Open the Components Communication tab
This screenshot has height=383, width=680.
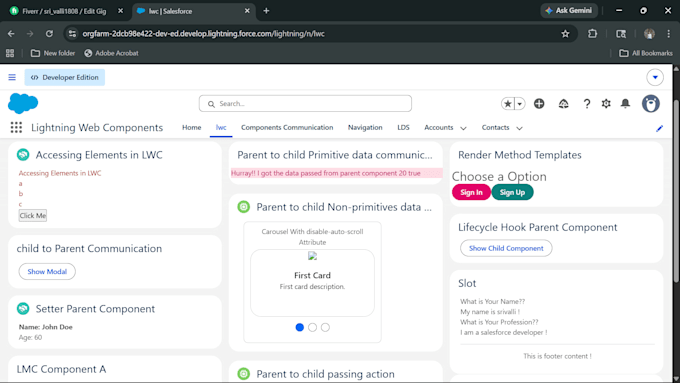287,128
